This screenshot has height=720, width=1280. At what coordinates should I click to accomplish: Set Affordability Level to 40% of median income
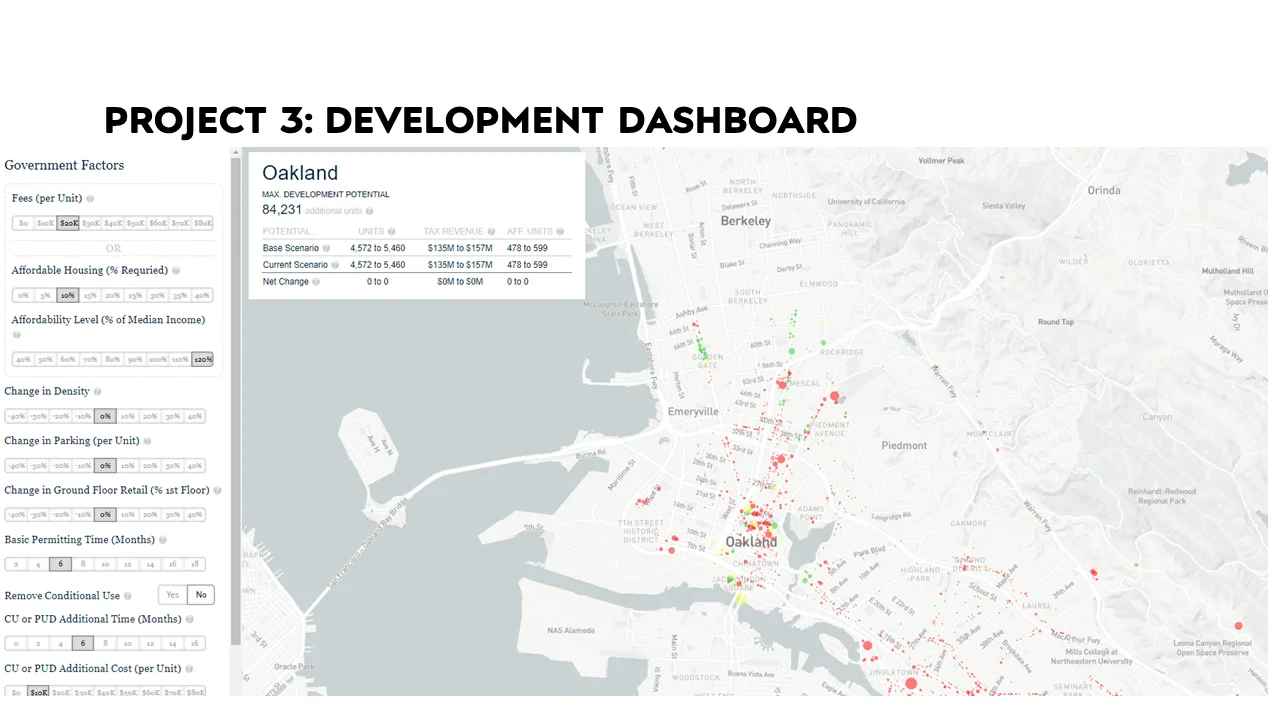coord(23,359)
